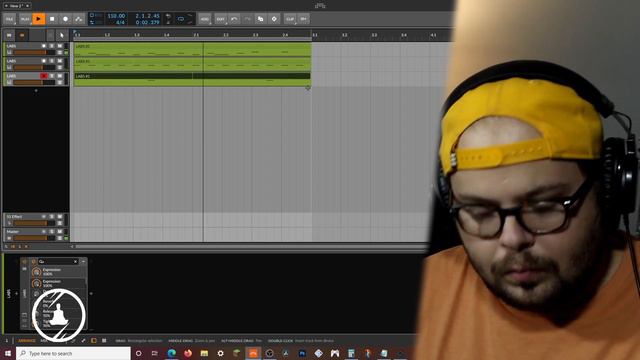Switch to the ARRANGE view tab

27,340
